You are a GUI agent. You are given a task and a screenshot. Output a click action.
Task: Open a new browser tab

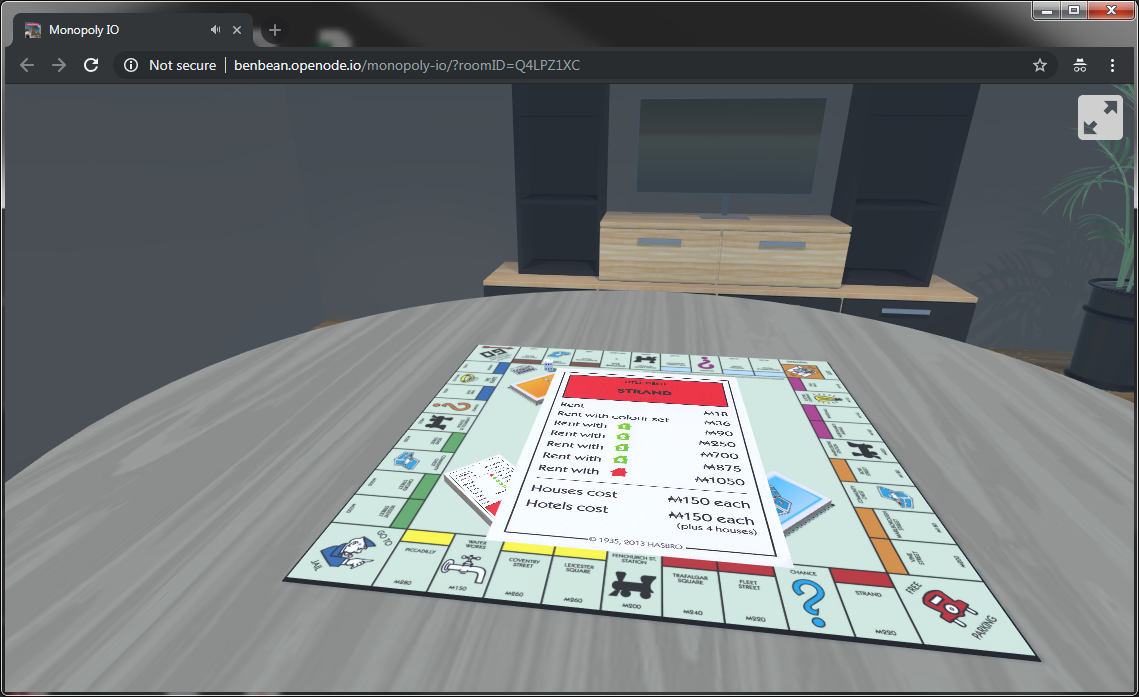[x=275, y=30]
